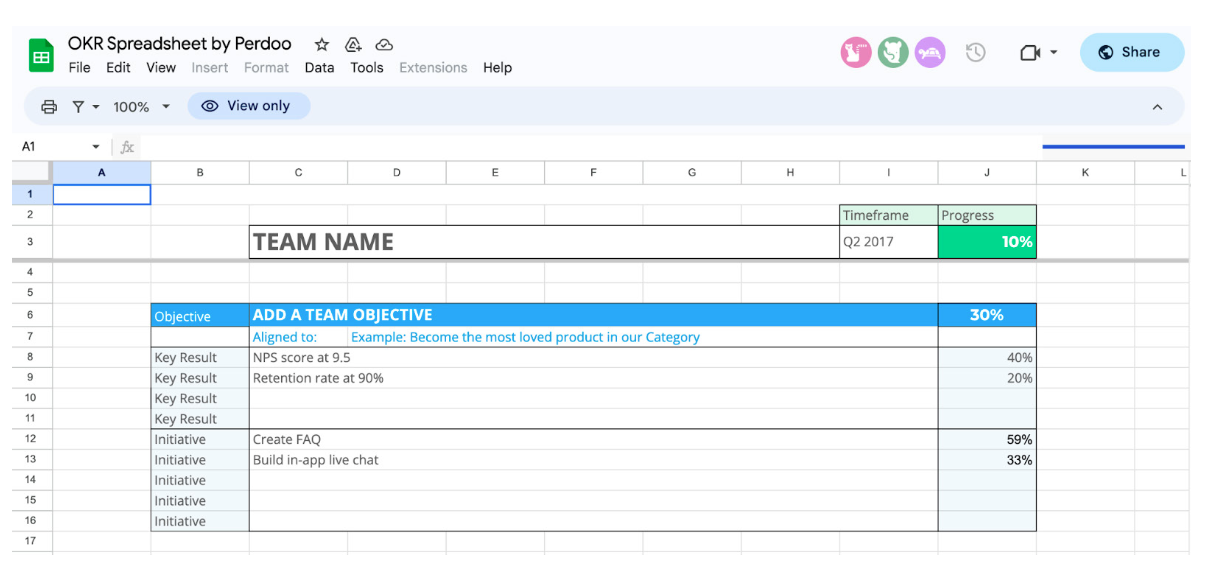Select column A header
The width and height of the screenshot is (1214, 573).
coord(101,173)
